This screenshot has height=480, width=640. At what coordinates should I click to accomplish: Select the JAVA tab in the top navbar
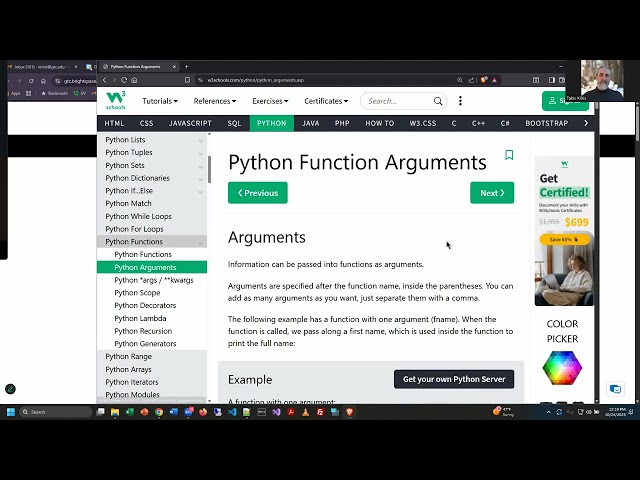pyautogui.click(x=311, y=123)
